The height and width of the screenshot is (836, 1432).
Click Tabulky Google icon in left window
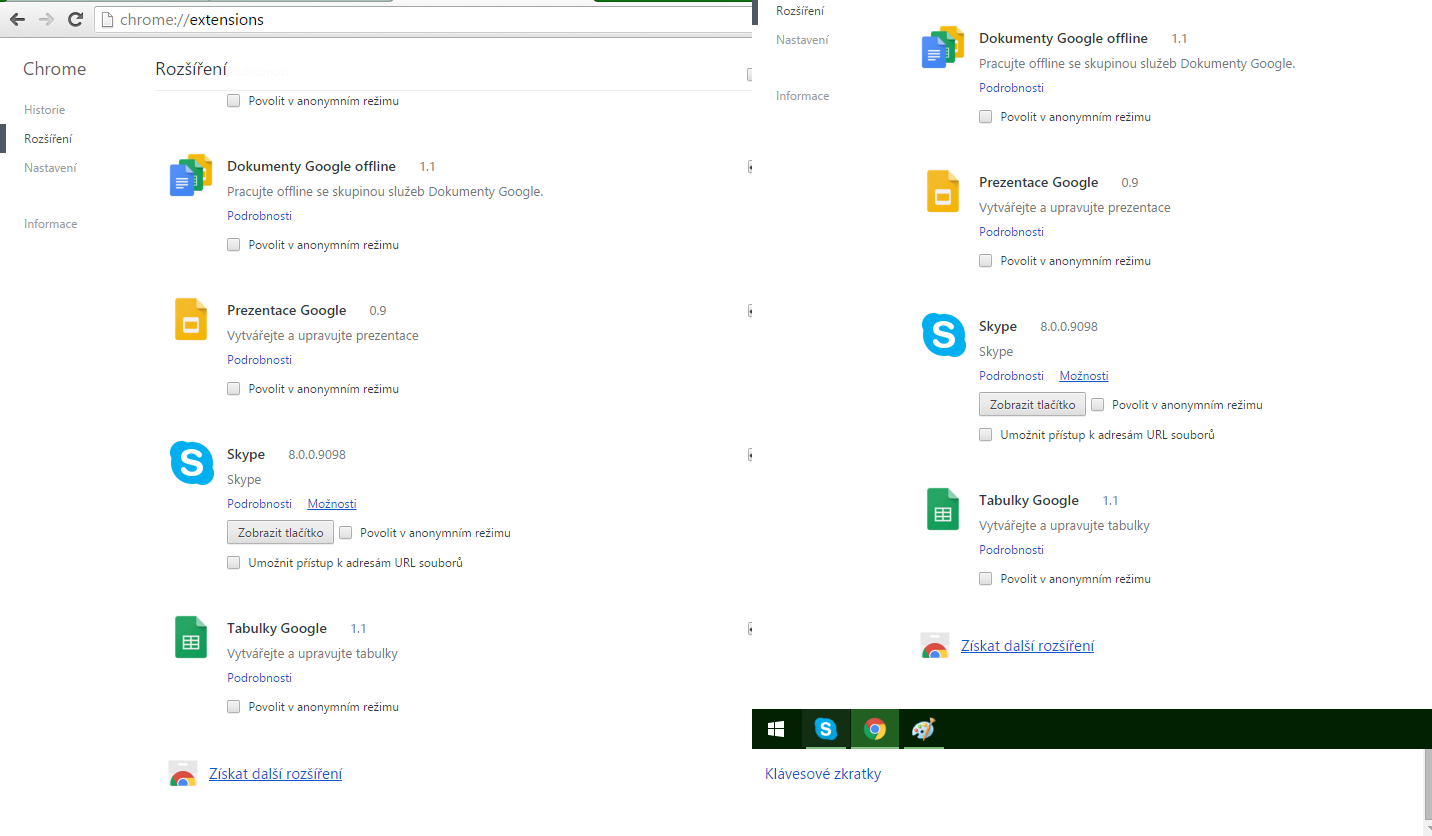191,637
